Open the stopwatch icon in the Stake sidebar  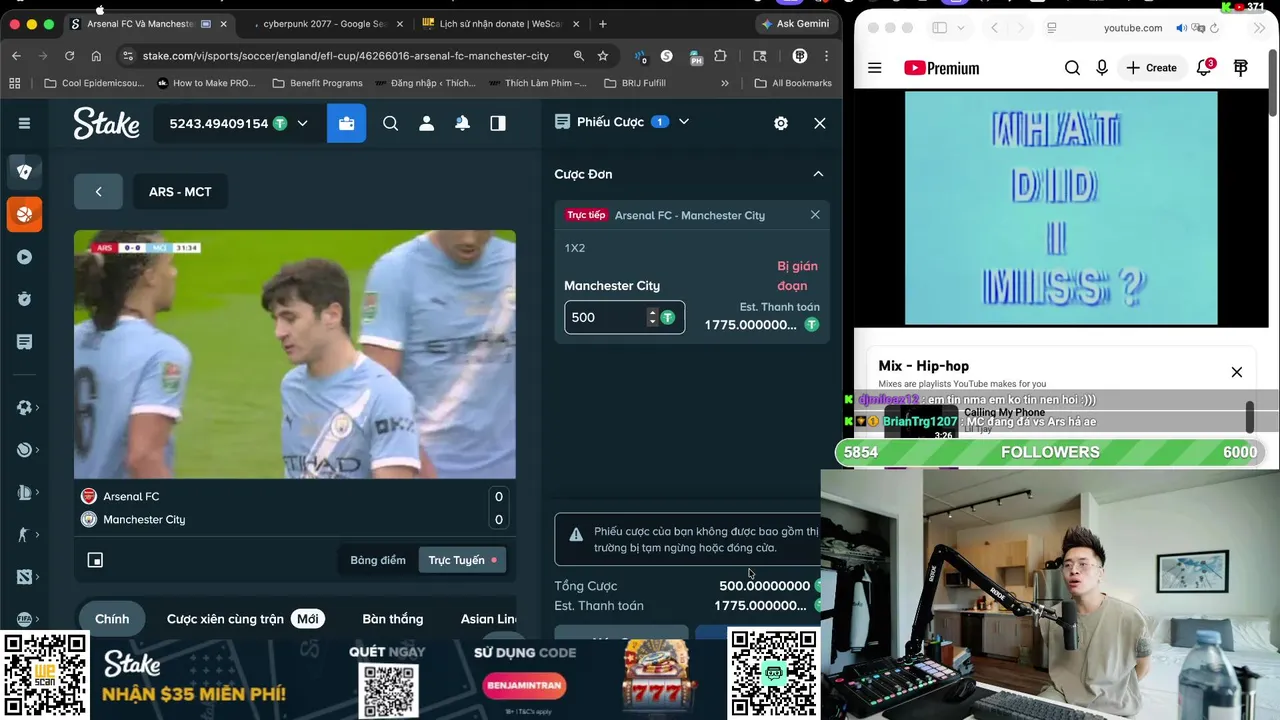pos(24,299)
